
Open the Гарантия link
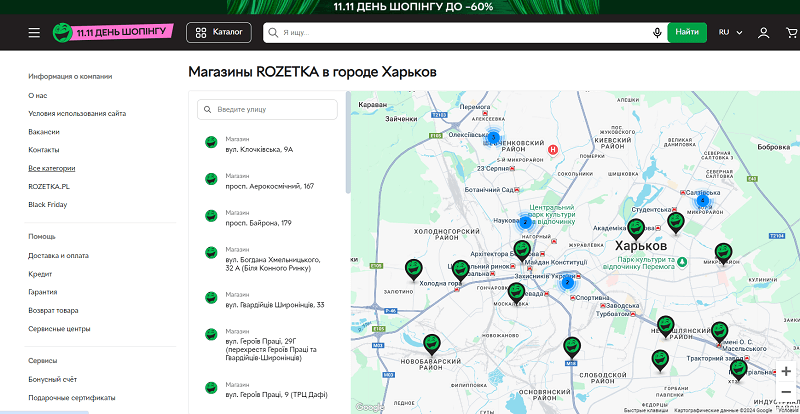pyautogui.click(x=42, y=292)
